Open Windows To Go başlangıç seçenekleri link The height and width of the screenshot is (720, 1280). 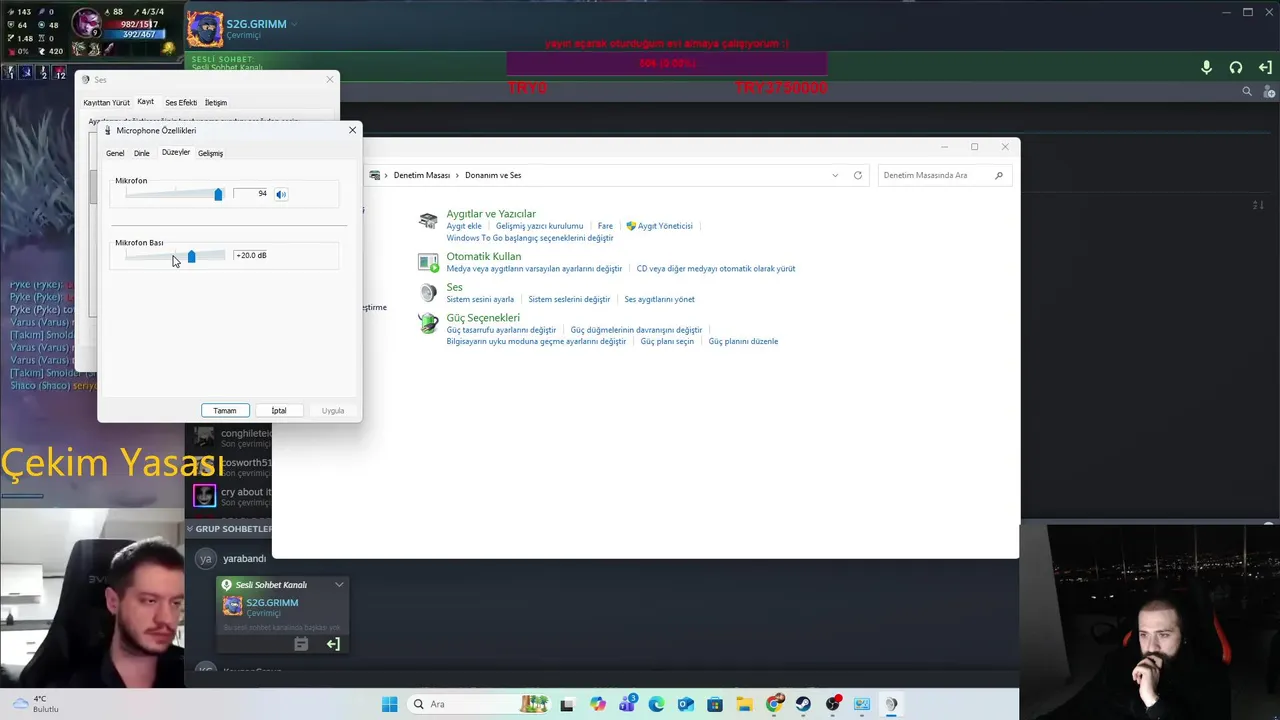(530, 238)
